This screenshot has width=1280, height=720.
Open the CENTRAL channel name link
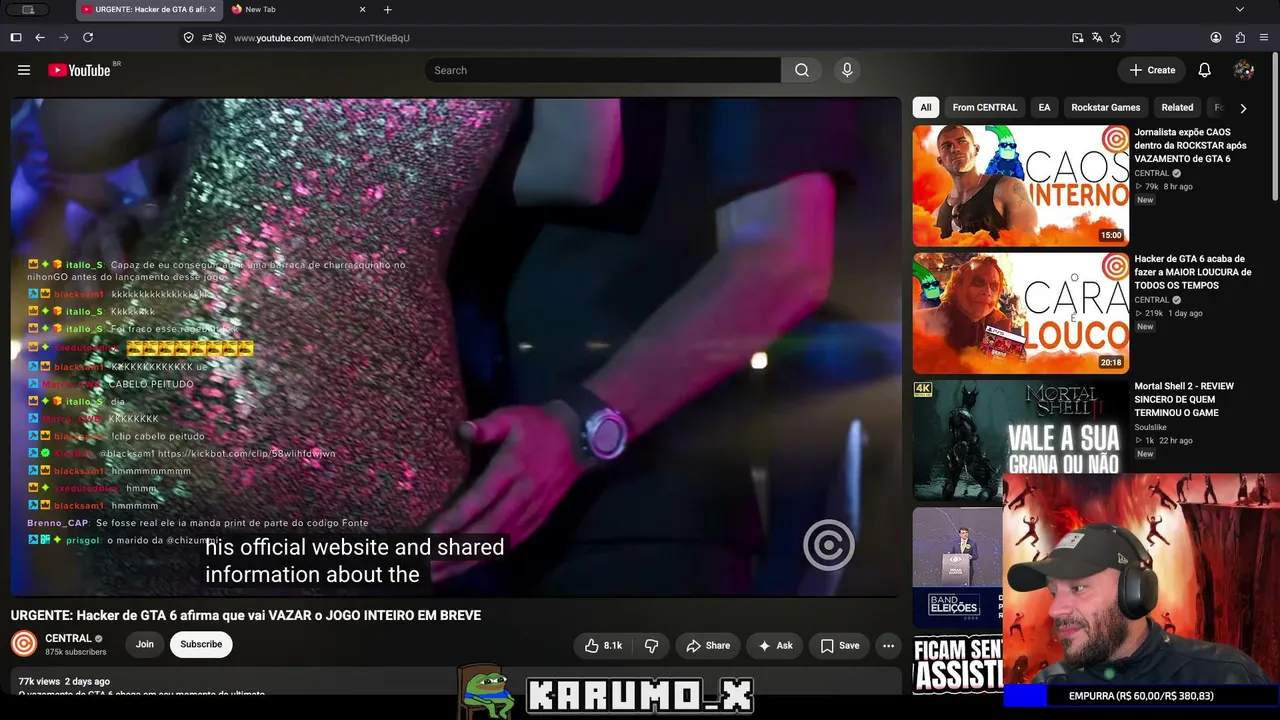click(68, 638)
